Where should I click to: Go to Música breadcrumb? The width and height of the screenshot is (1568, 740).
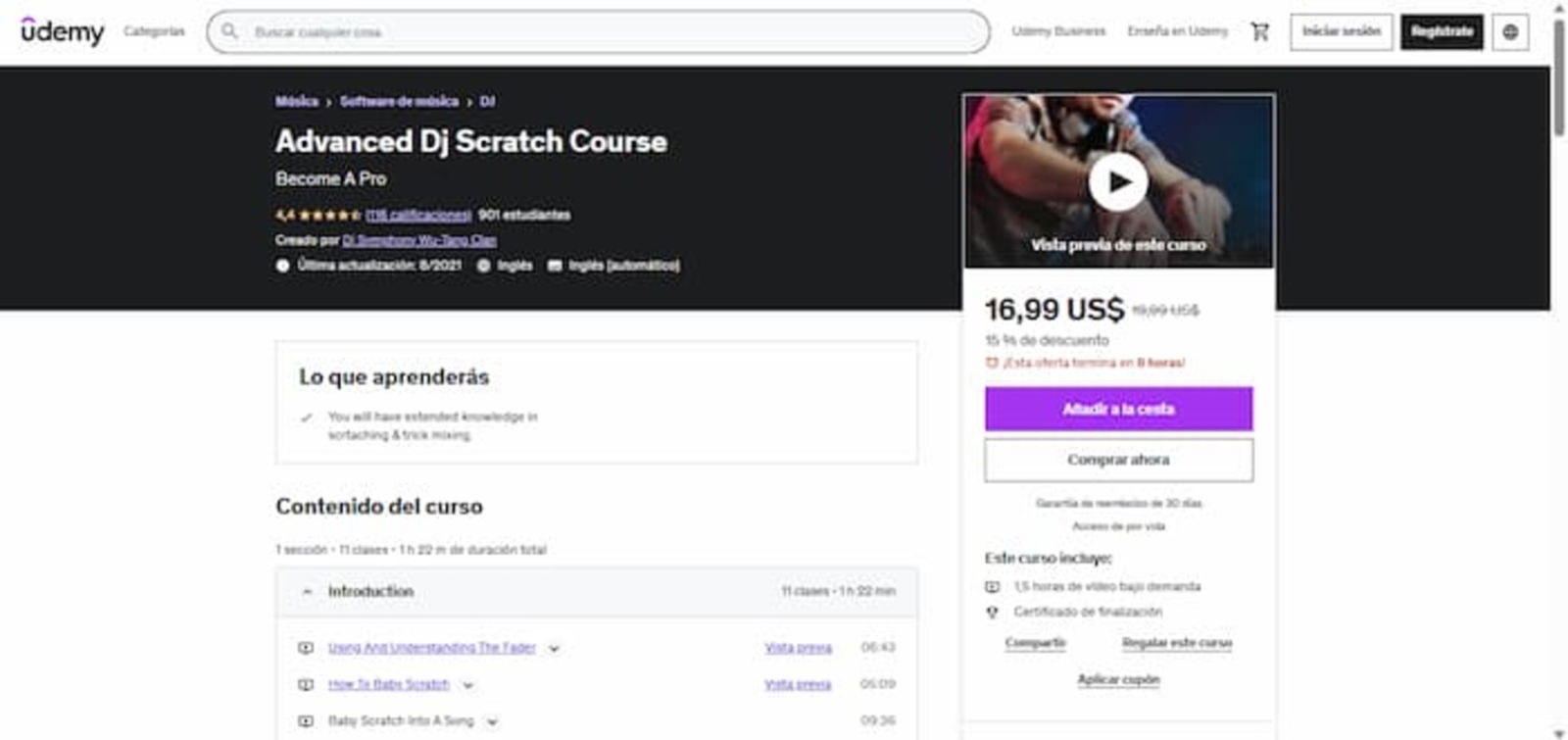click(x=296, y=101)
